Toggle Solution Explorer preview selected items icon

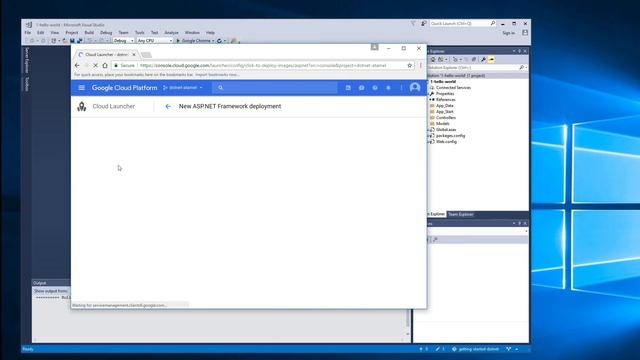(x=491, y=60)
